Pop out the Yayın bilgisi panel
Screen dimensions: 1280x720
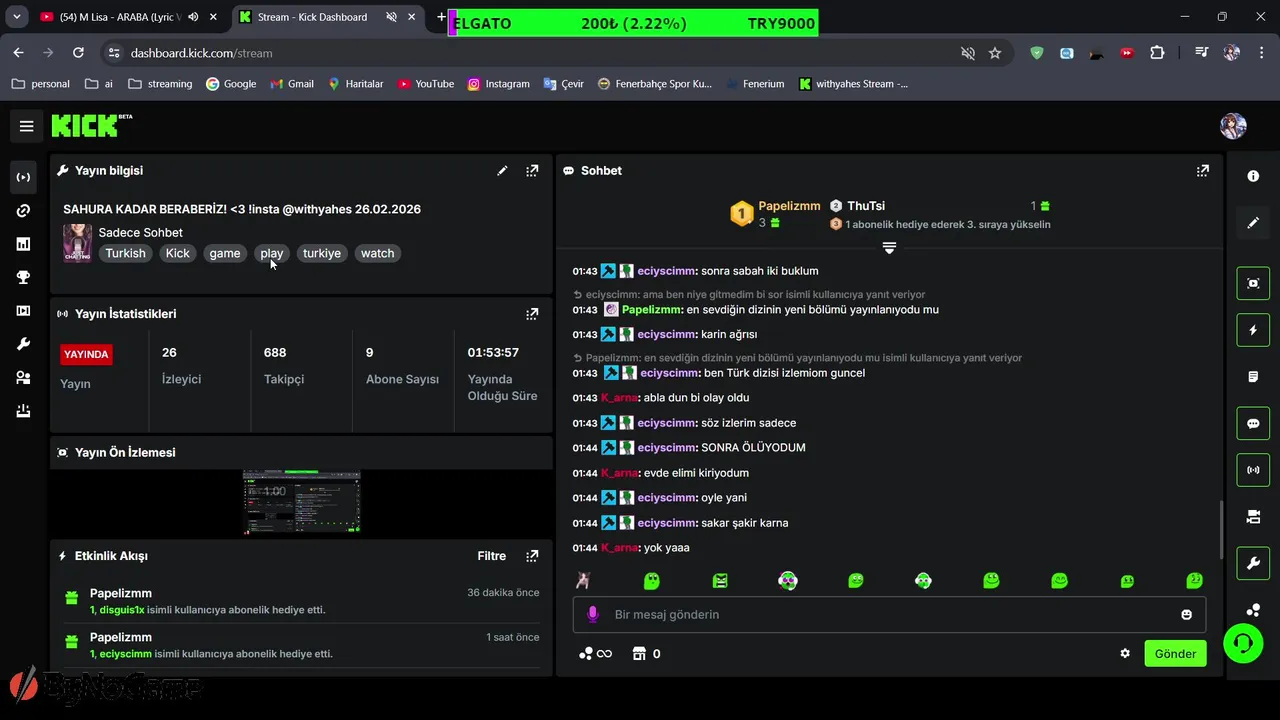coord(532,171)
